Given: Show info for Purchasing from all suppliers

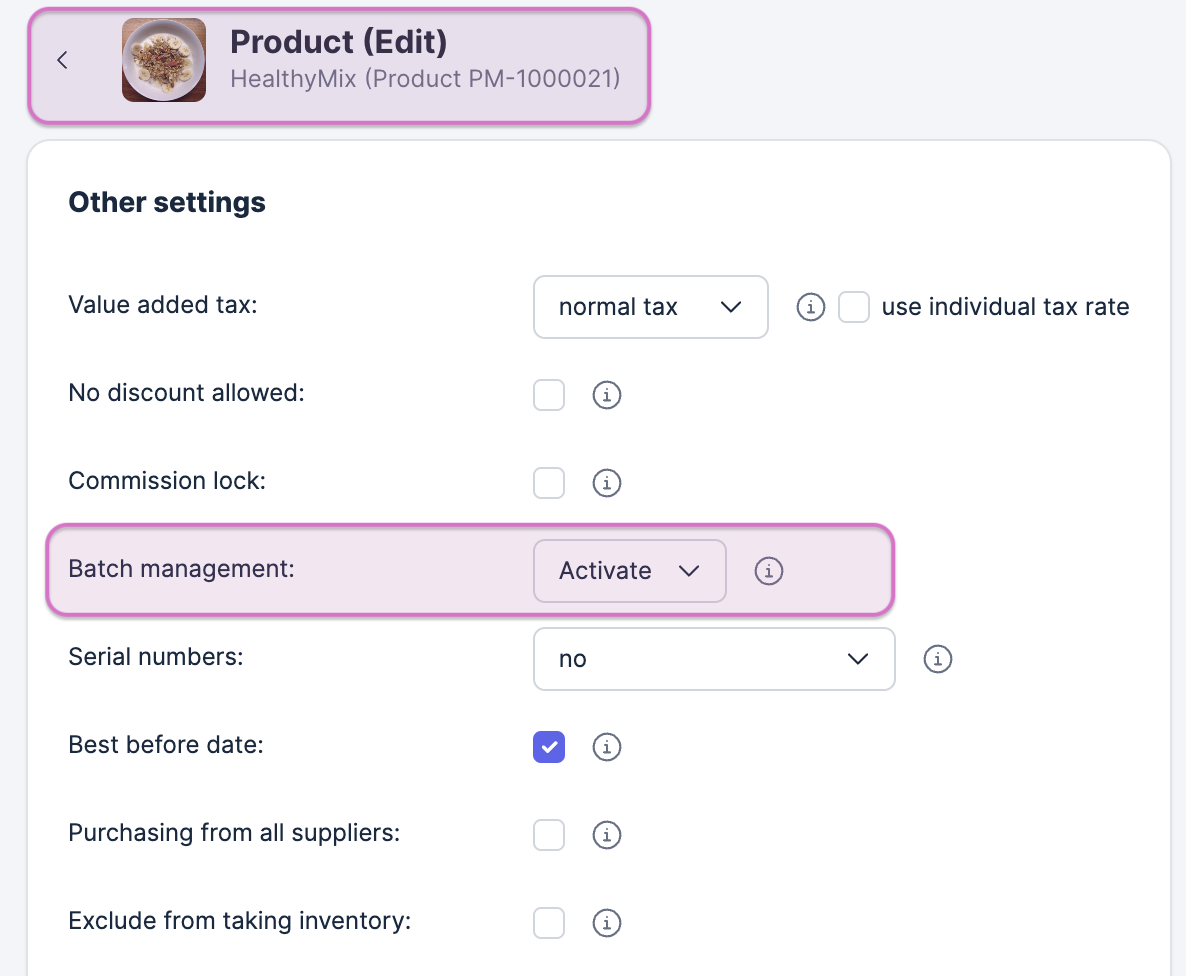Looking at the screenshot, I should (x=607, y=835).
